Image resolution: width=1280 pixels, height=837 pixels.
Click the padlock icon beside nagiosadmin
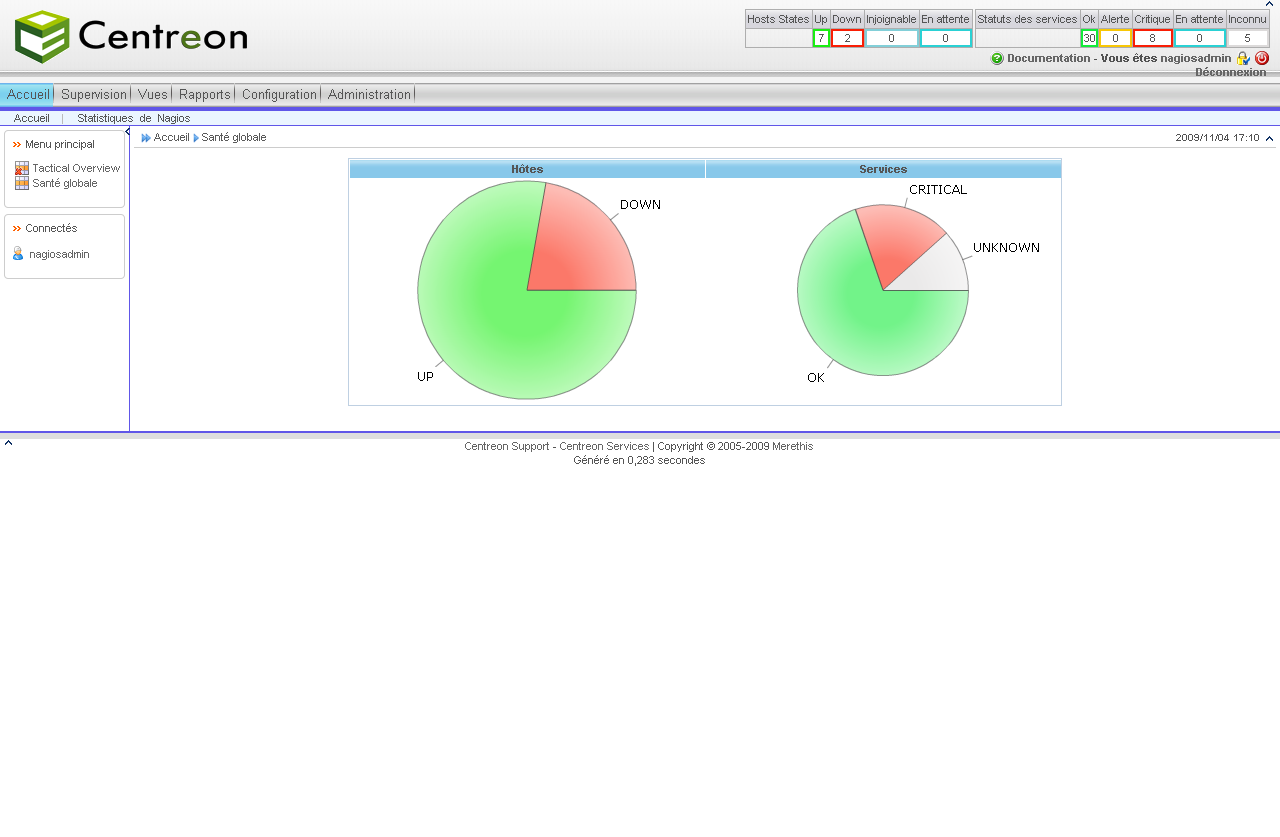(x=1243, y=58)
